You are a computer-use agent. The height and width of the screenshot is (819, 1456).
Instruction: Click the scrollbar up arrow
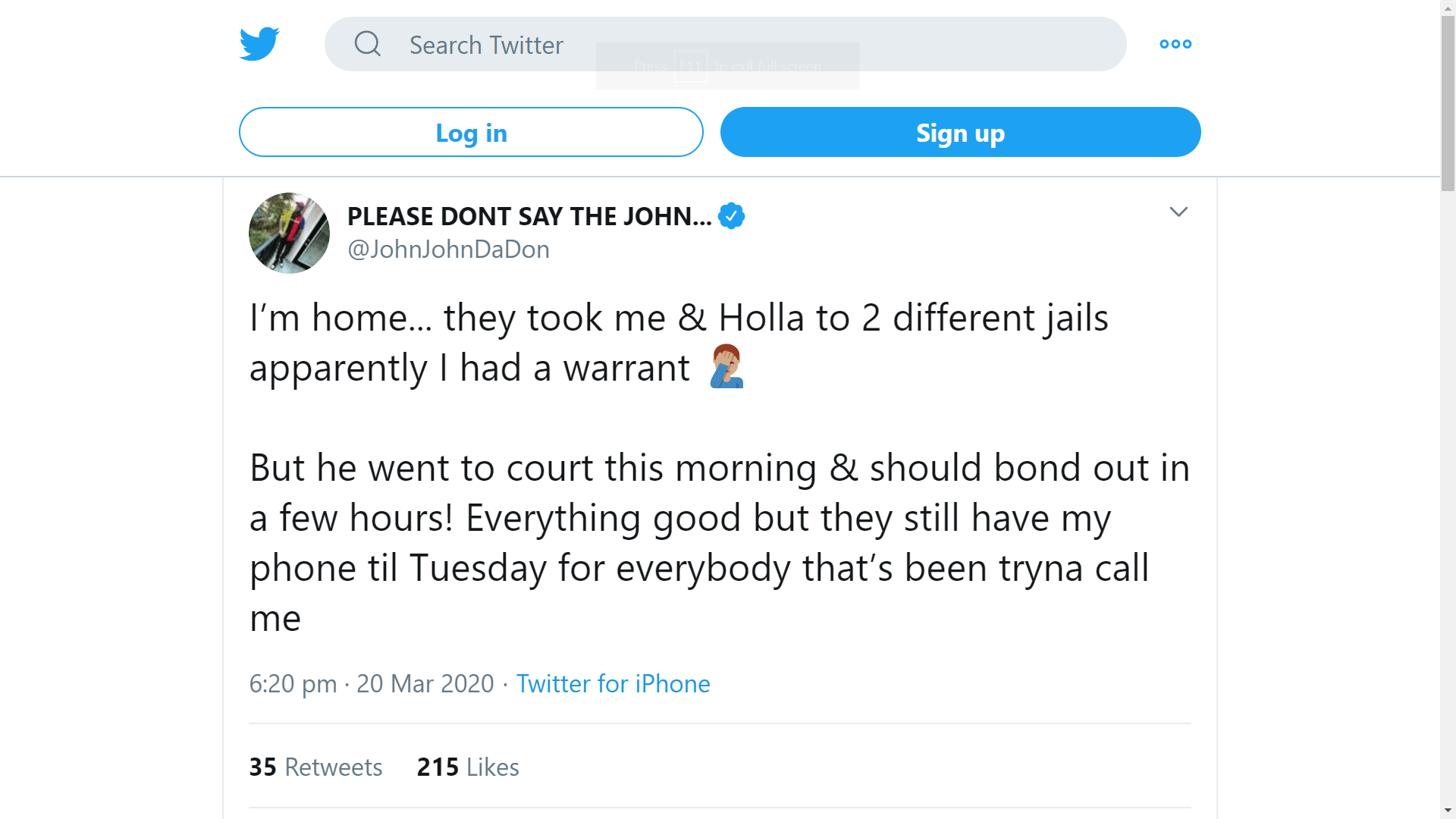[x=1448, y=7]
